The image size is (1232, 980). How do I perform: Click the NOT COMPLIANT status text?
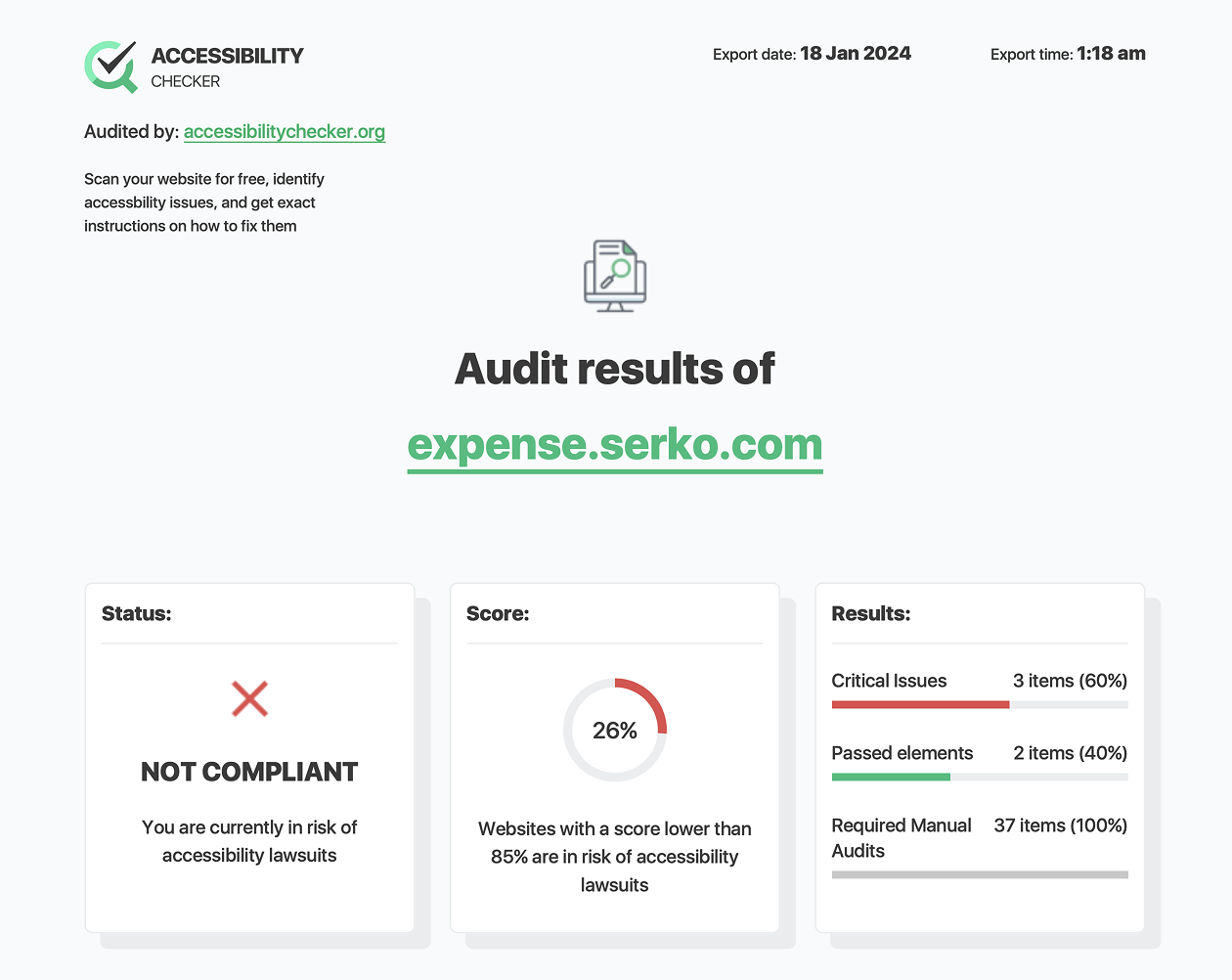(x=249, y=772)
